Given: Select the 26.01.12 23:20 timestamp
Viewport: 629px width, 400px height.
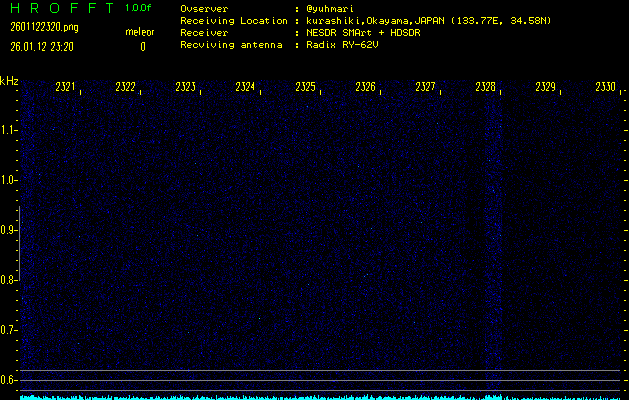Looking at the screenshot, I should coord(45,46).
